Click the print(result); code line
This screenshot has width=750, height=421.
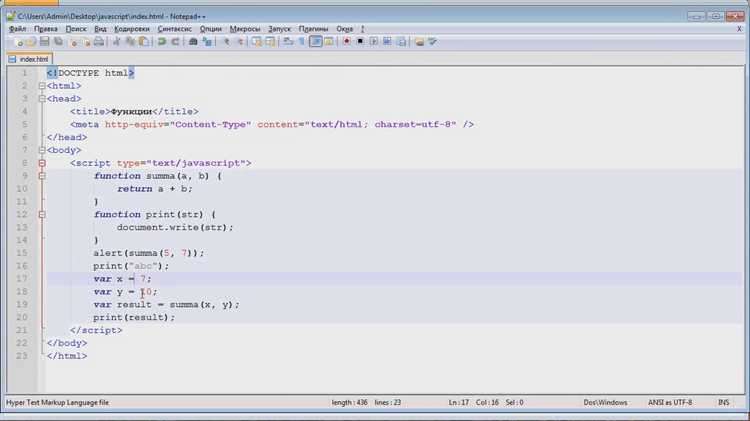pos(134,318)
